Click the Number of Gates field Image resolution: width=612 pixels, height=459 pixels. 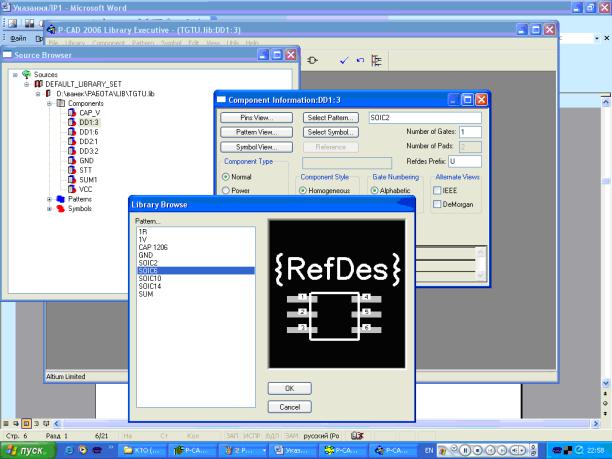point(470,132)
